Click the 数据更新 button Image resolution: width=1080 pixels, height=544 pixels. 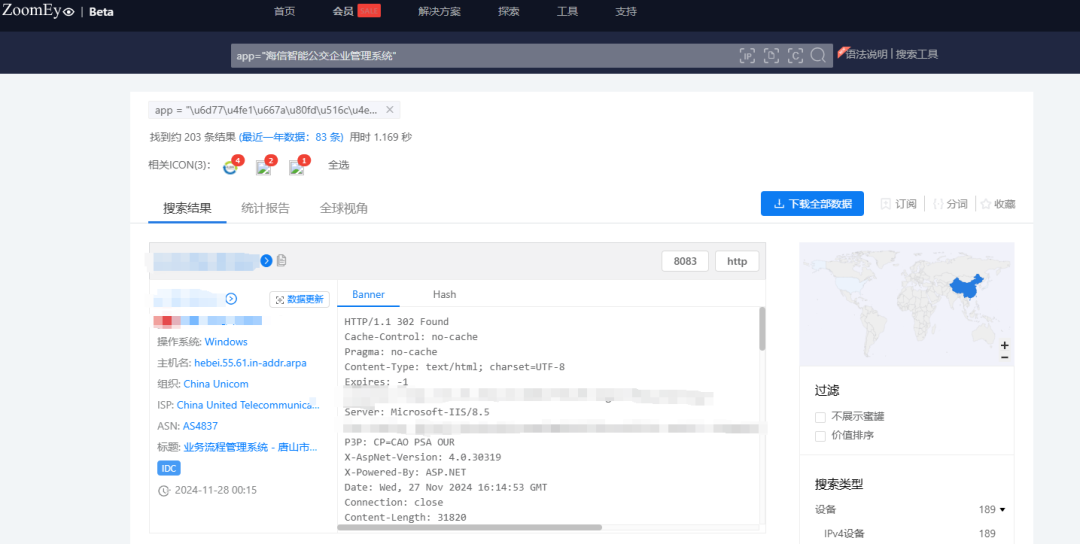(300, 300)
